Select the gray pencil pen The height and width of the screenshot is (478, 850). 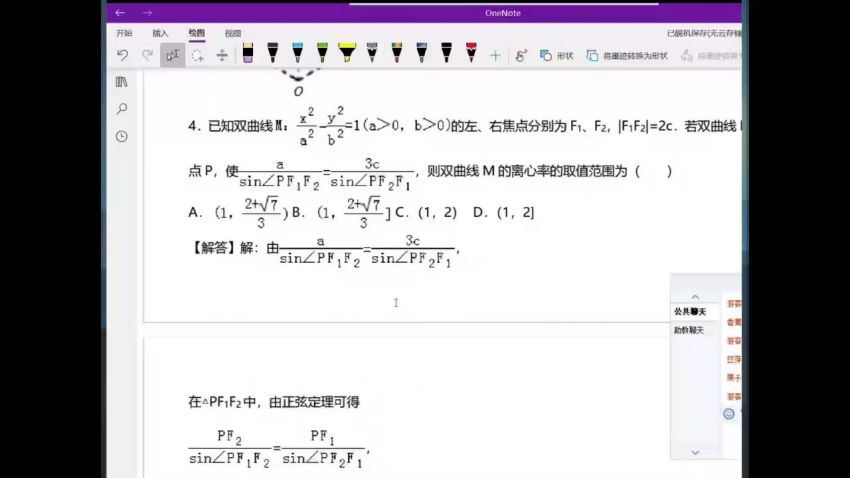pos(372,53)
